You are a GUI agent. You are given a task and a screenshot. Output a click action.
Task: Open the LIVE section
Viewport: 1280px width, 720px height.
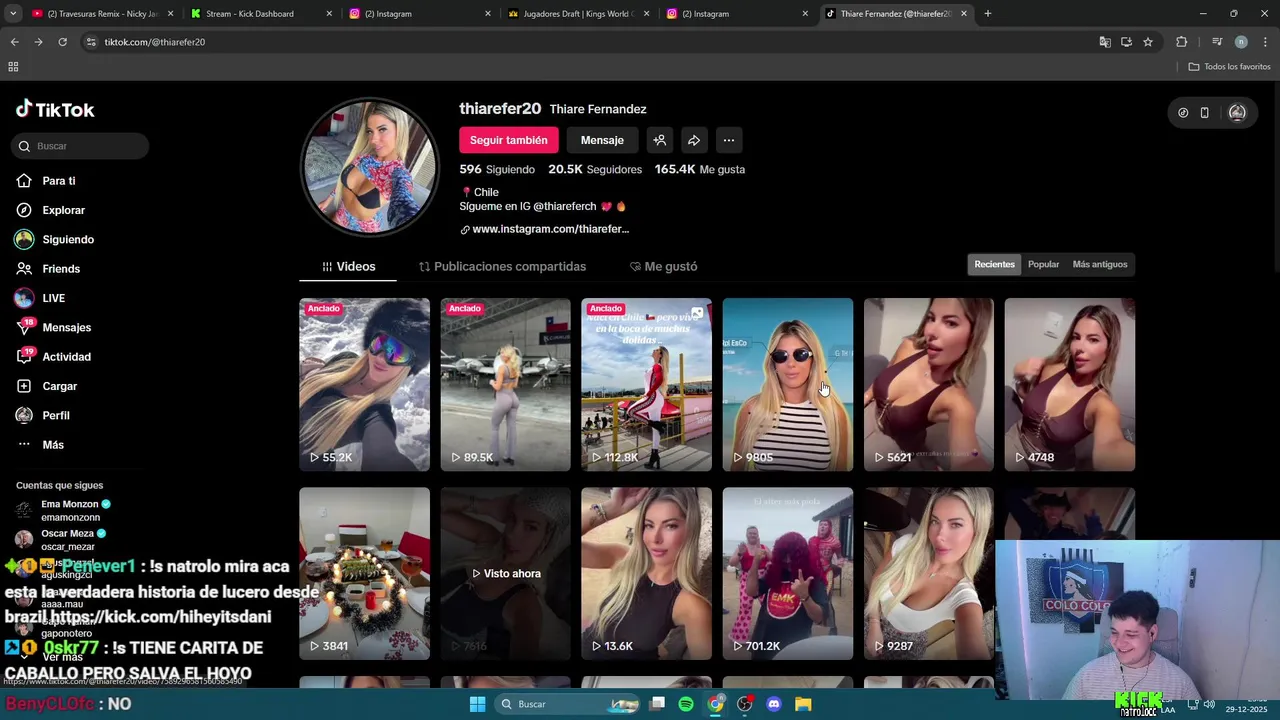tap(40, 298)
